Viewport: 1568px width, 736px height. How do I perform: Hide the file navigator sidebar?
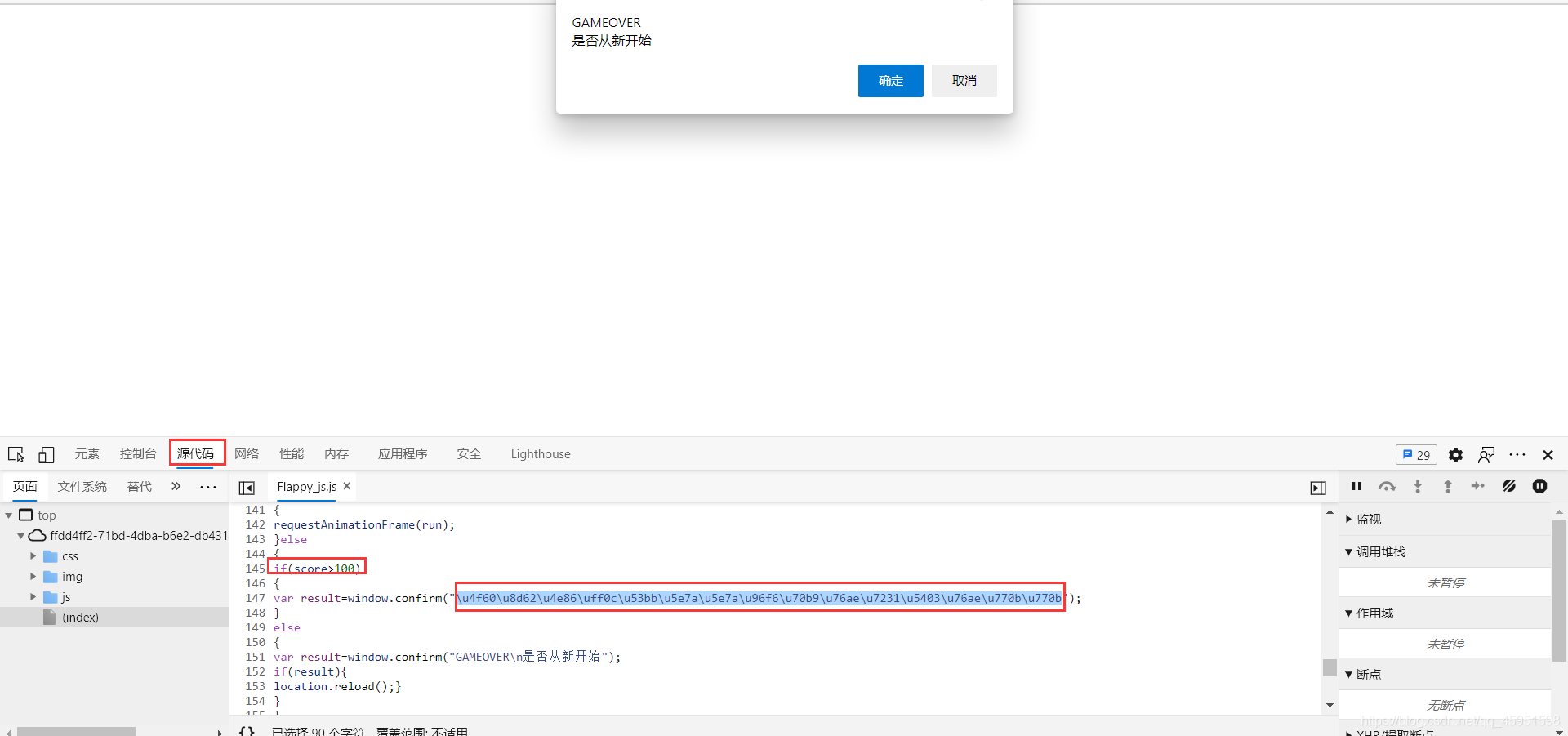click(247, 488)
